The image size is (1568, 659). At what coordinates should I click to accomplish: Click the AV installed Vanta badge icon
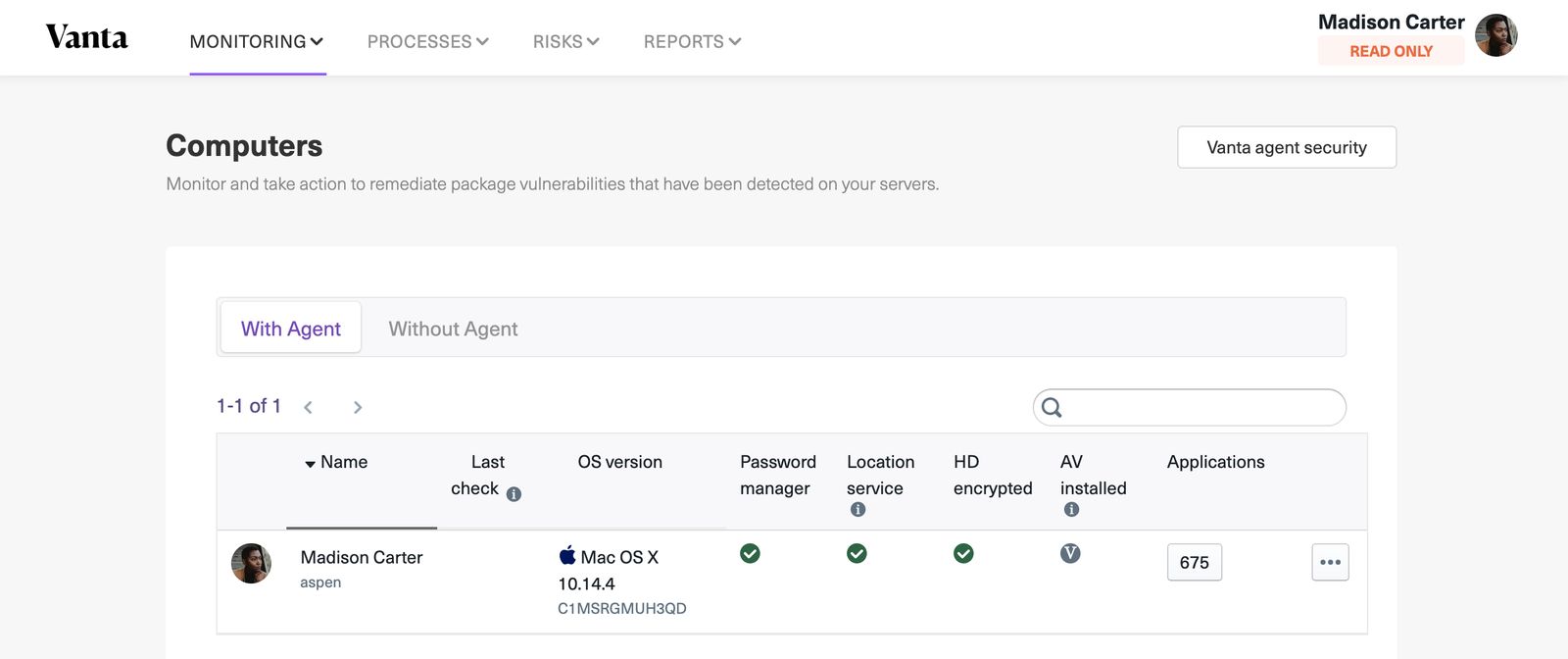tap(1070, 554)
